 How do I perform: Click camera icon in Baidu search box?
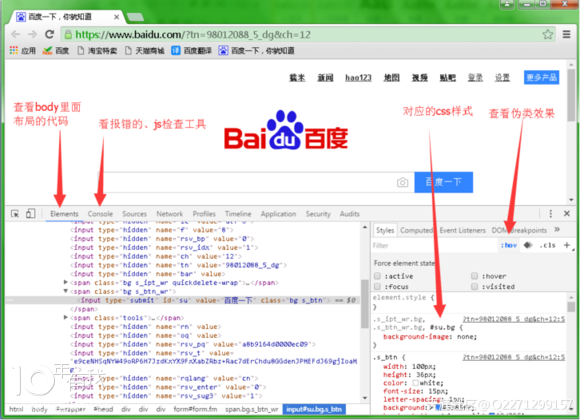pyautogui.click(x=402, y=182)
